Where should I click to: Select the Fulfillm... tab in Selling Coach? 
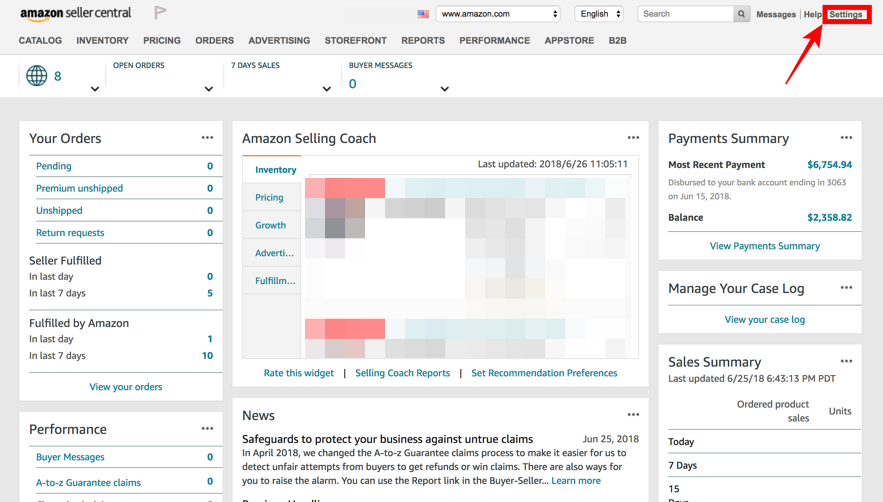point(272,281)
